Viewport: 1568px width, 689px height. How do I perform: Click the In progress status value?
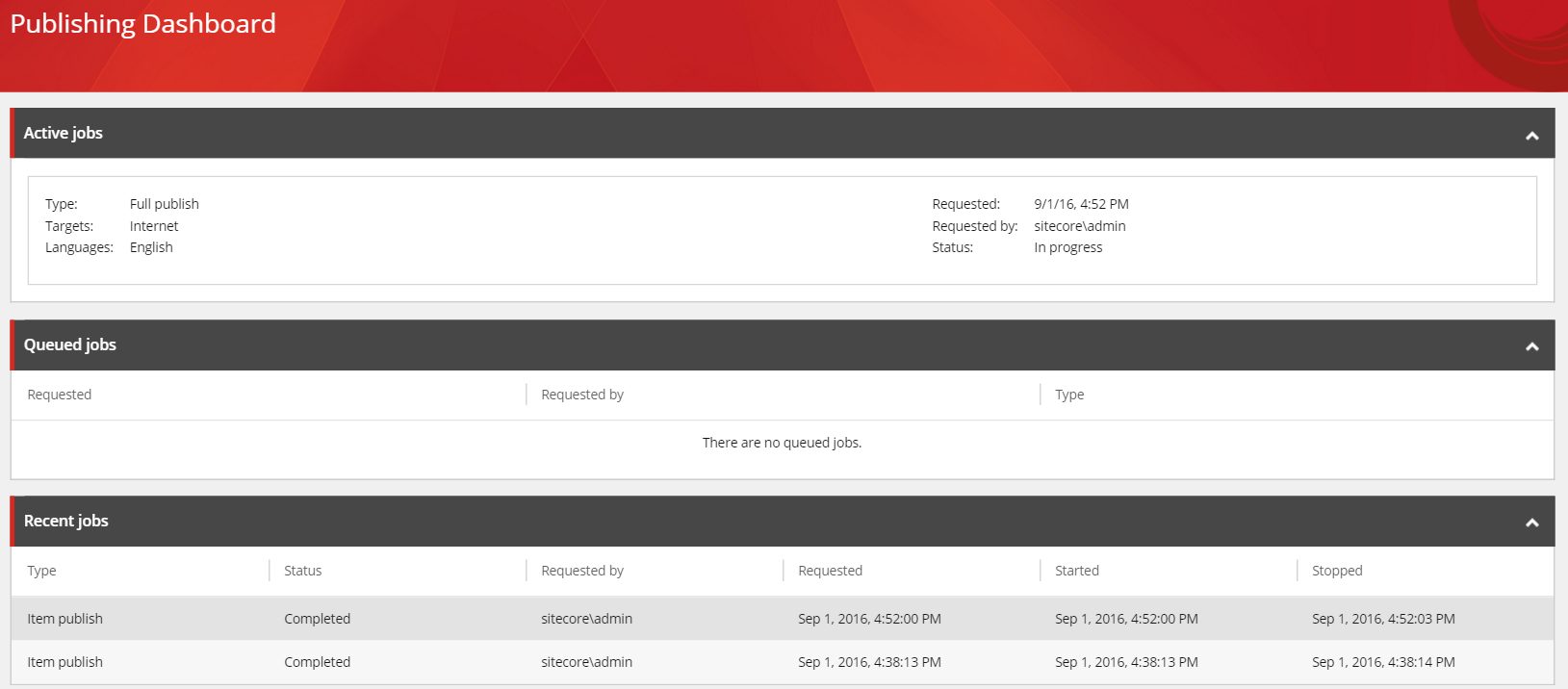tap(1068, 247)
